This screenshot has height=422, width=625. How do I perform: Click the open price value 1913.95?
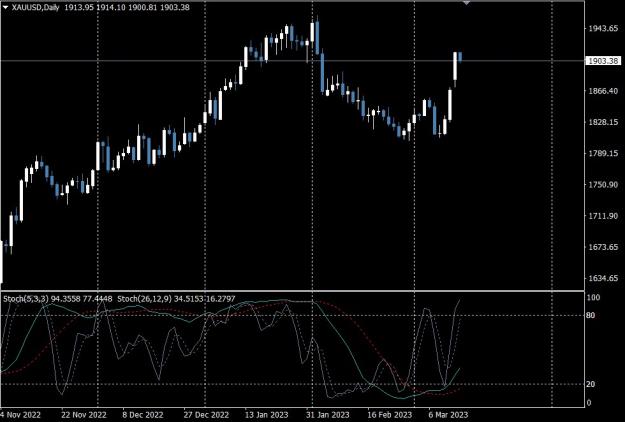click(x=79, y=7)
